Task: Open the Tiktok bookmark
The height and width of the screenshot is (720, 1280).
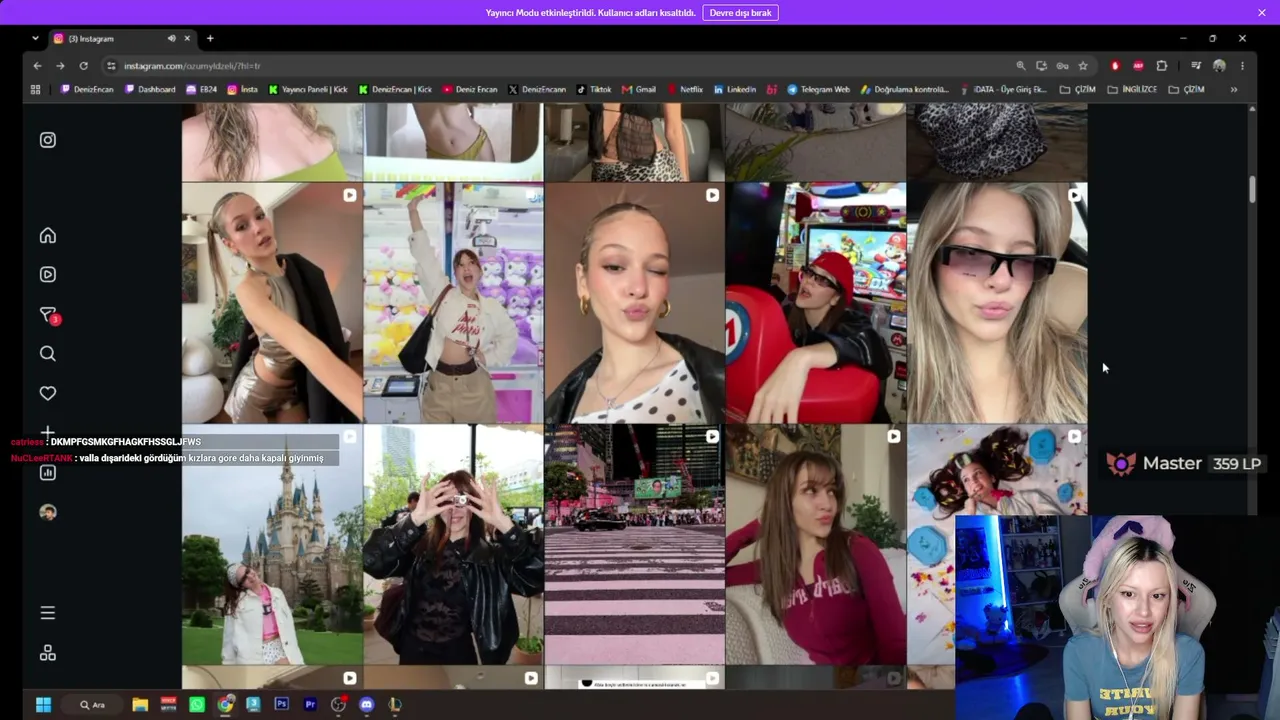Action: click(x=594, y=89)
